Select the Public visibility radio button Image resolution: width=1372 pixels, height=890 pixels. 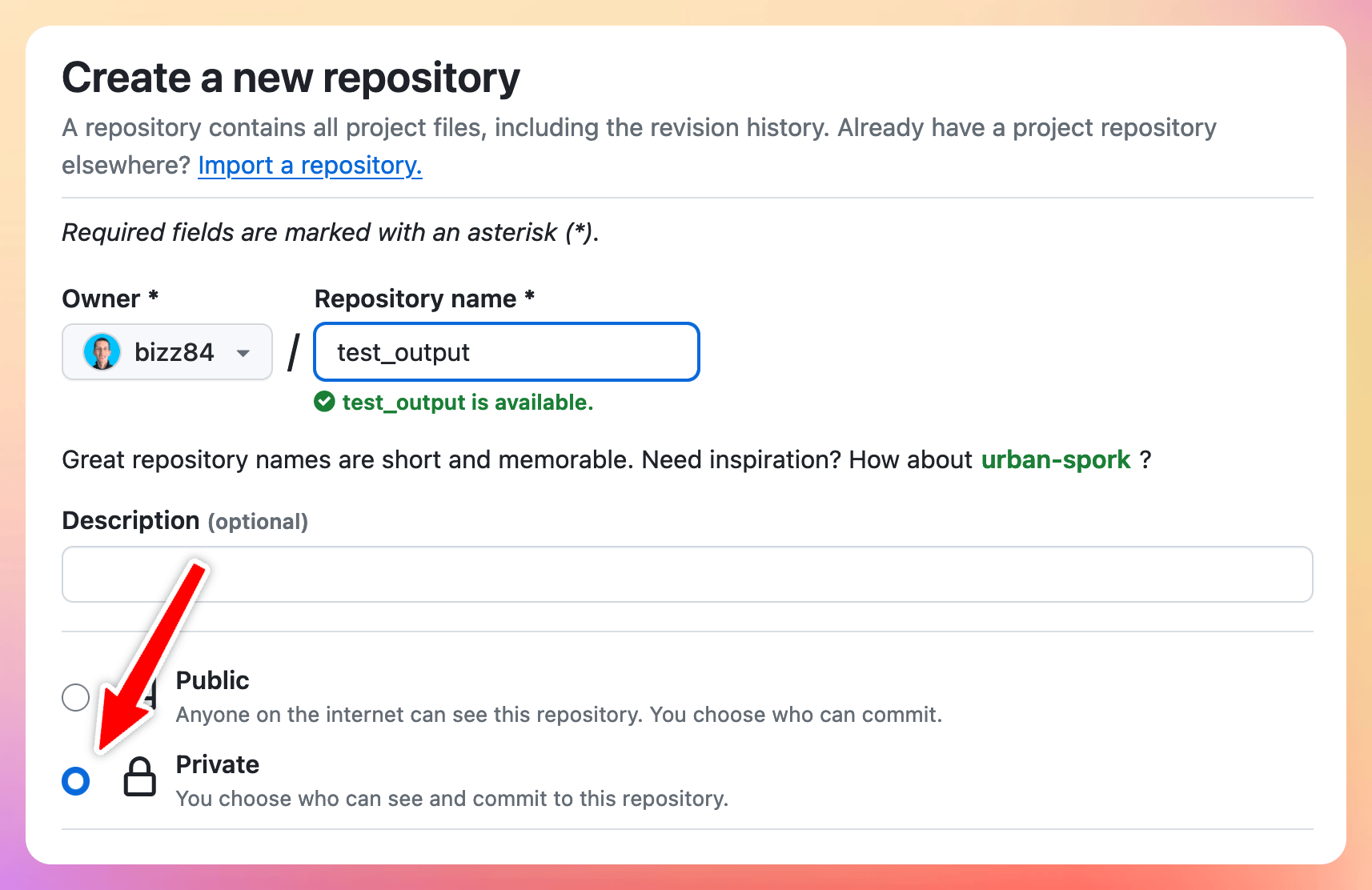click(x=75, y=697)
